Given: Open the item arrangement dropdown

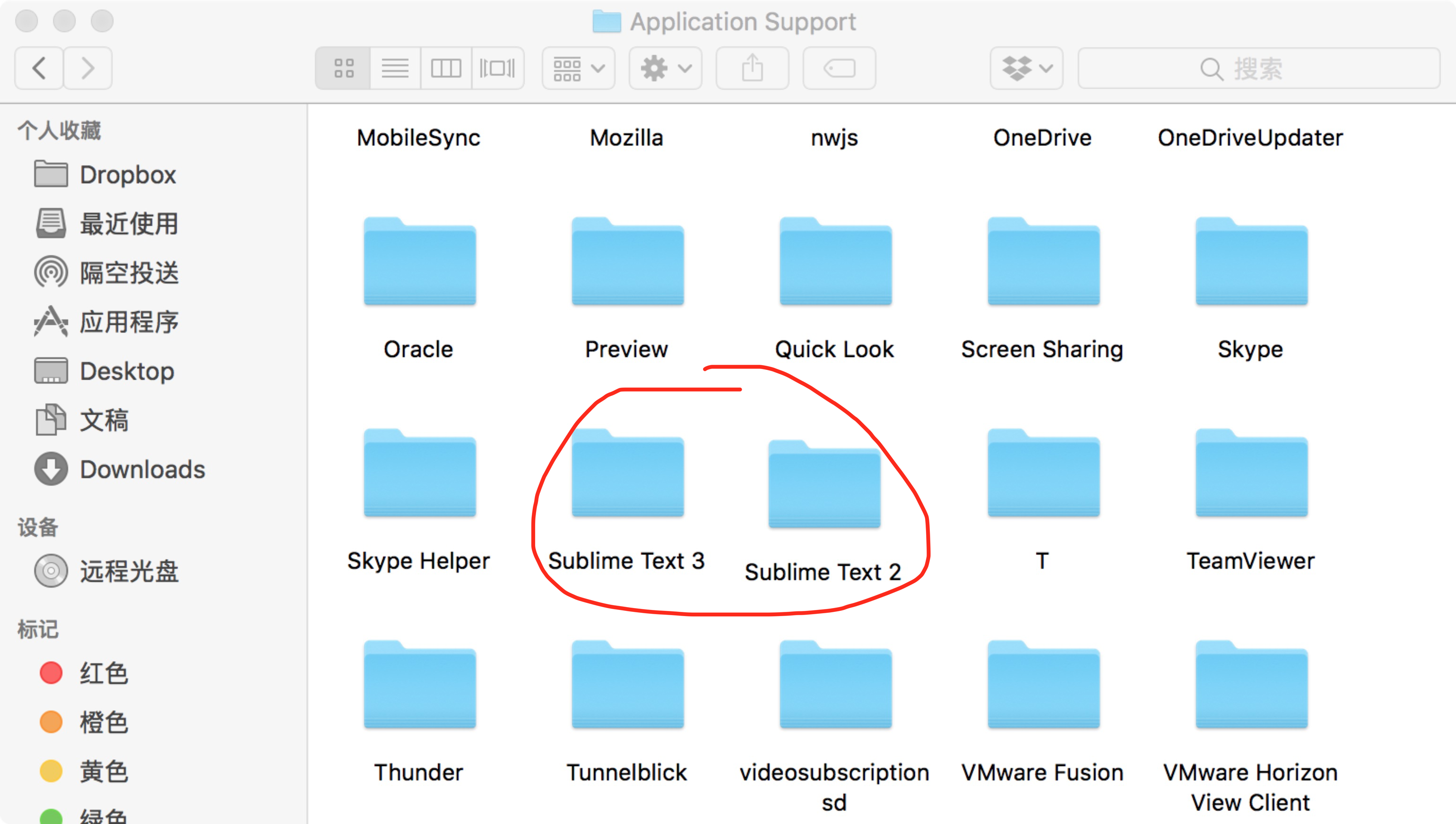Looking at the screenshot, I should (x=579, y=69).
